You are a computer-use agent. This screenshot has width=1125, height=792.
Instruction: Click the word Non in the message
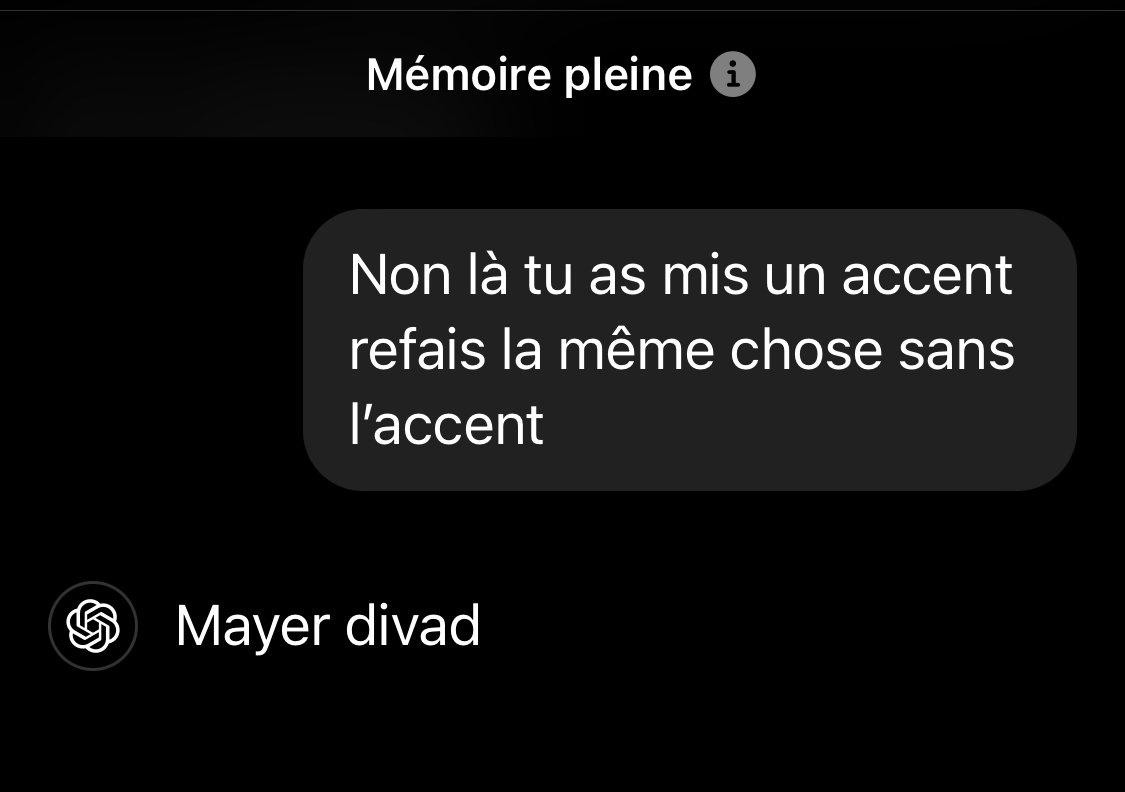[400, 275]
